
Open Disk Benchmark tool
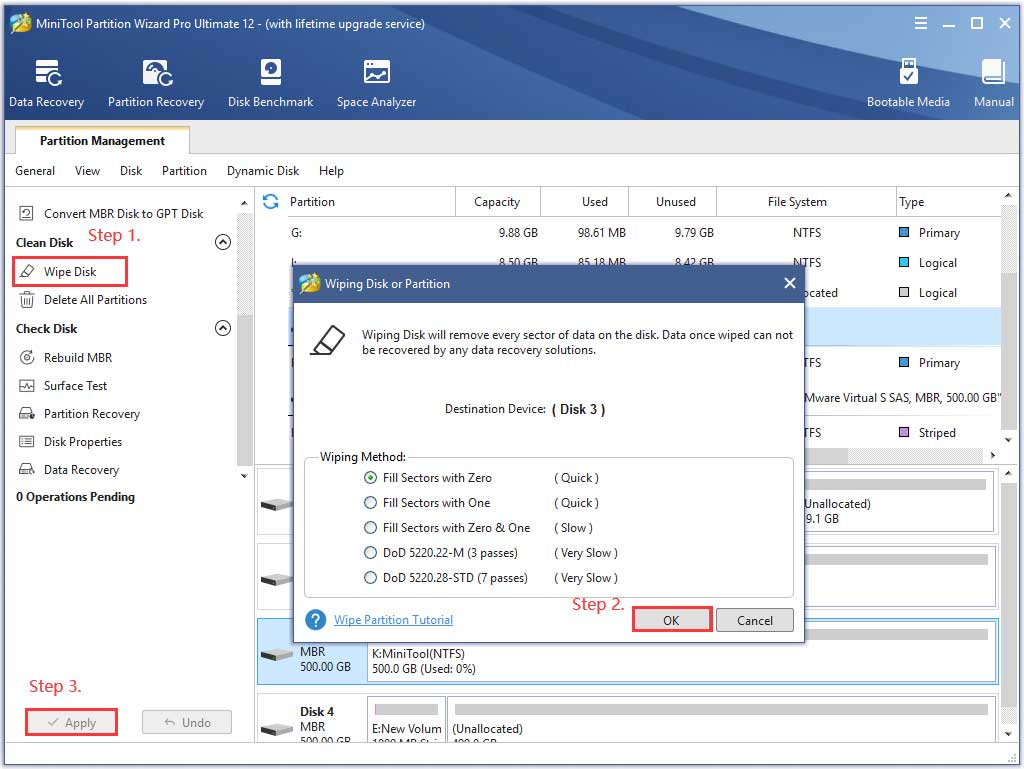[x=270, y=83]
